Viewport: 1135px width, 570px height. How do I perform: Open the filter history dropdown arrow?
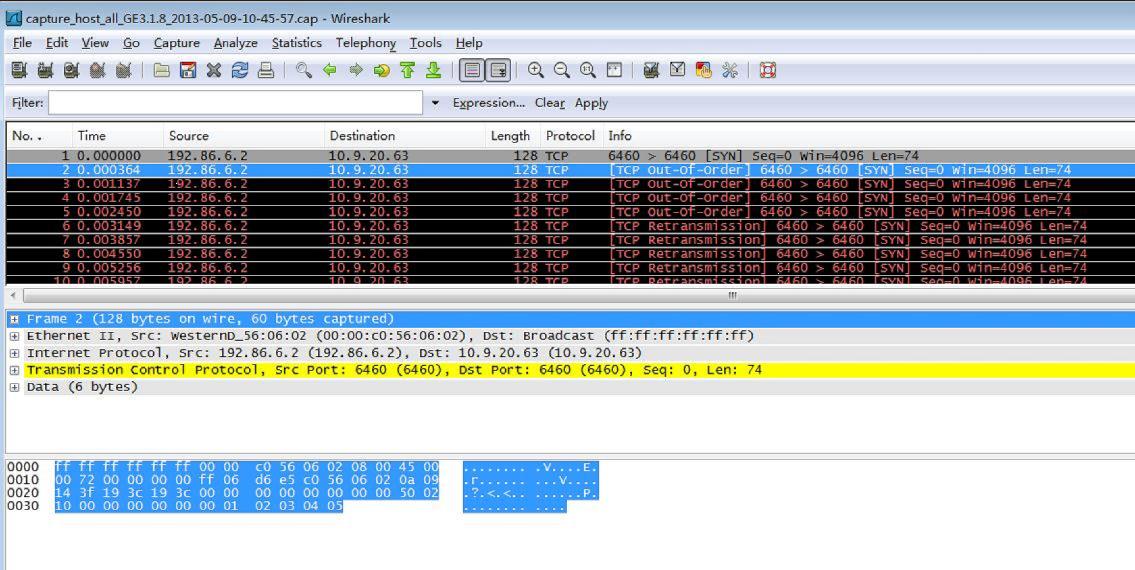pyautogui.click(x=435, y=103)
